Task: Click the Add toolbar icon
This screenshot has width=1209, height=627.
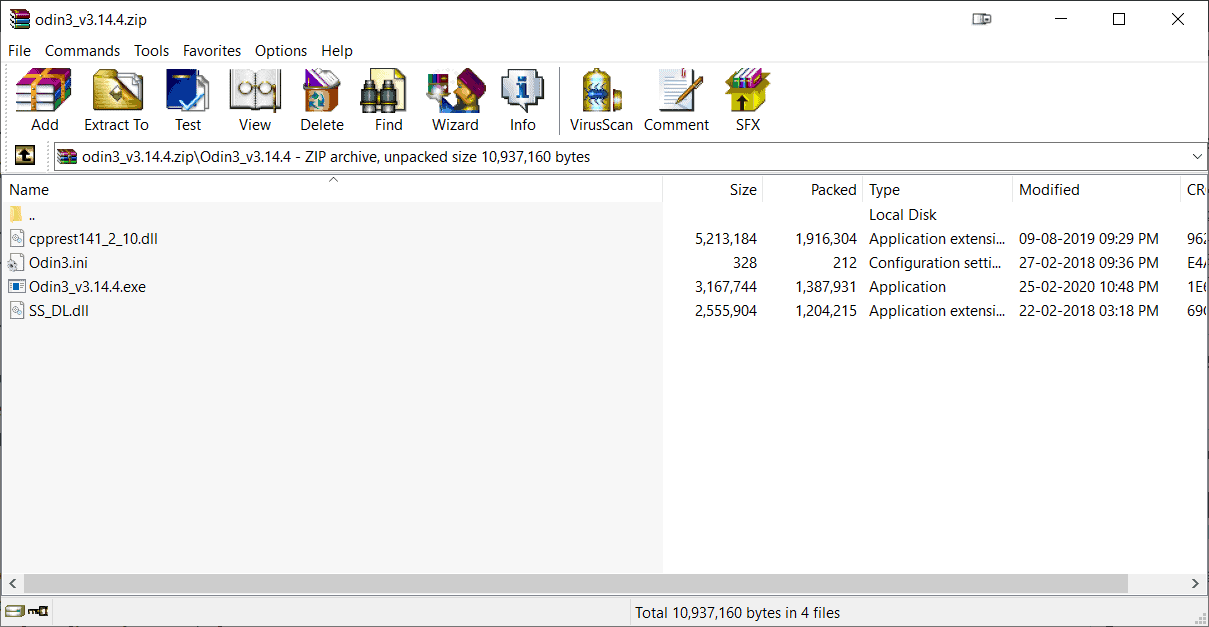Action: 44,101
